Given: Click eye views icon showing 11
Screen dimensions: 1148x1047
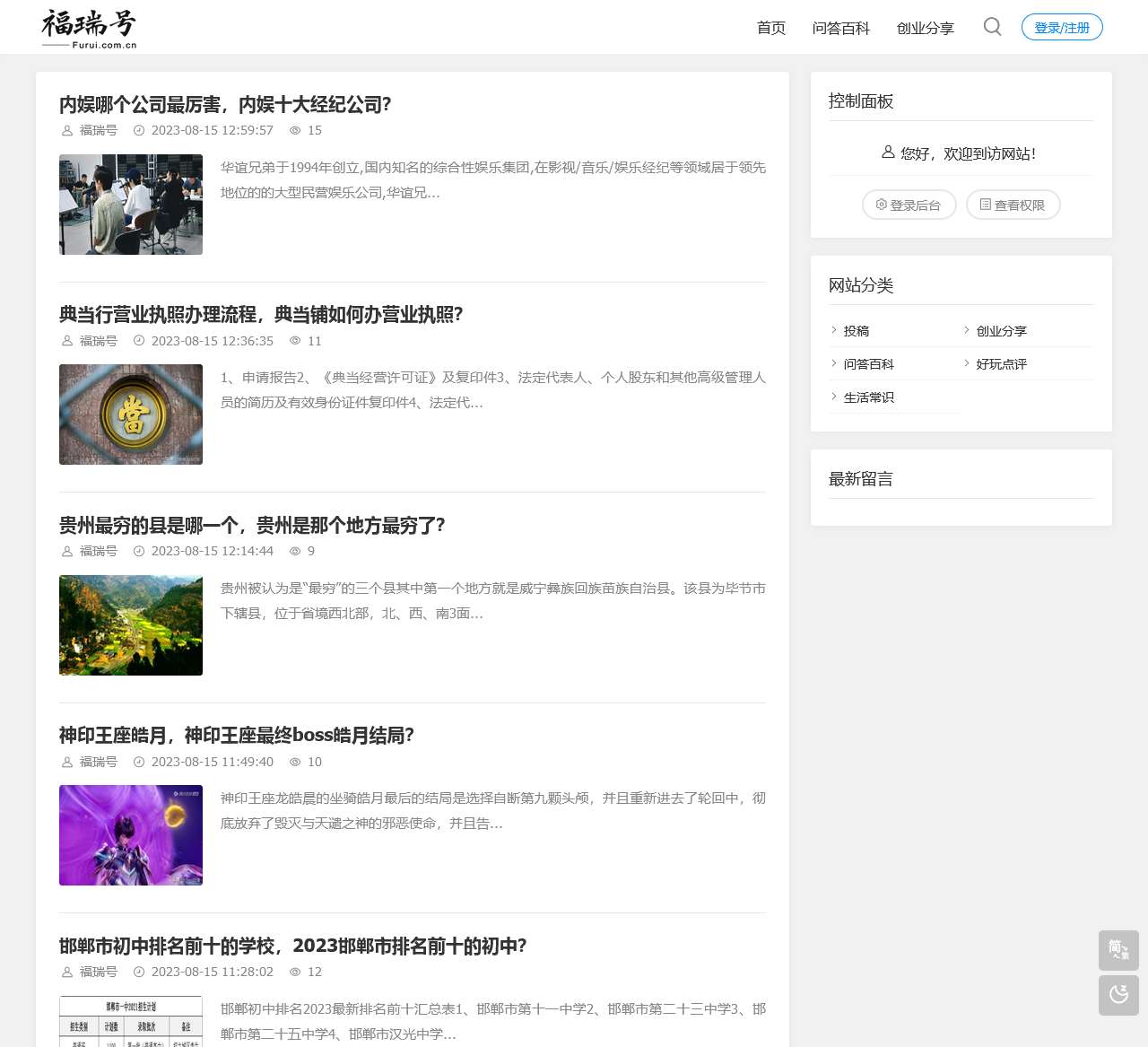Looking at the screenshot, I should [295, 341].
